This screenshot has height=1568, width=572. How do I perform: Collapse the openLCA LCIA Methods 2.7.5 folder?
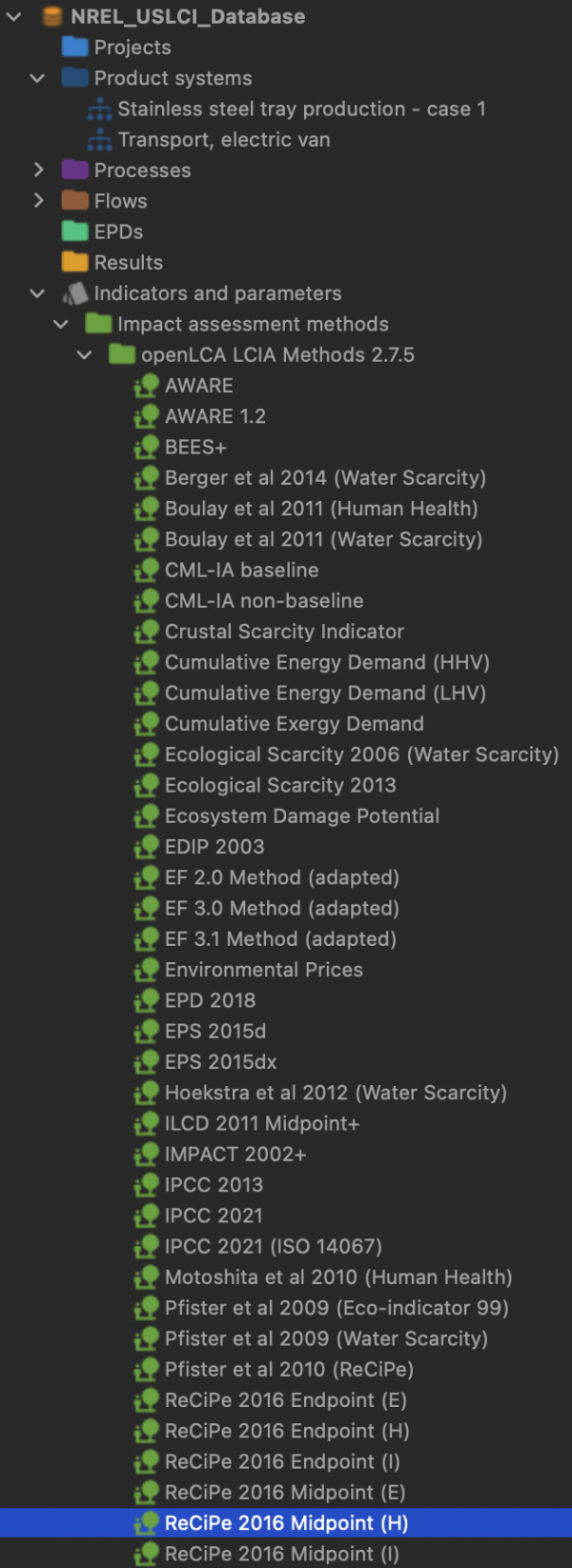point(84,354)
